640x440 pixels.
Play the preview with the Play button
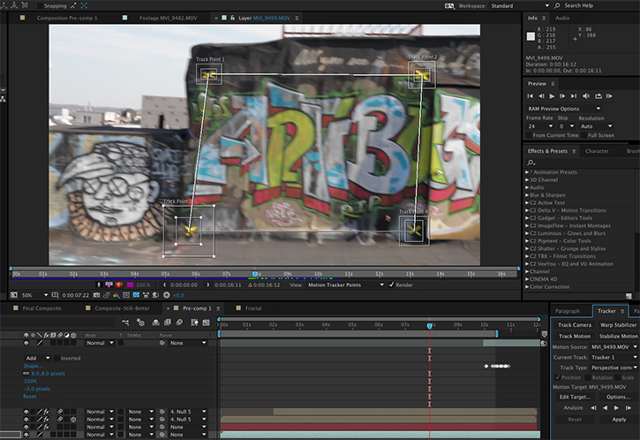click(x=552, y=96)
